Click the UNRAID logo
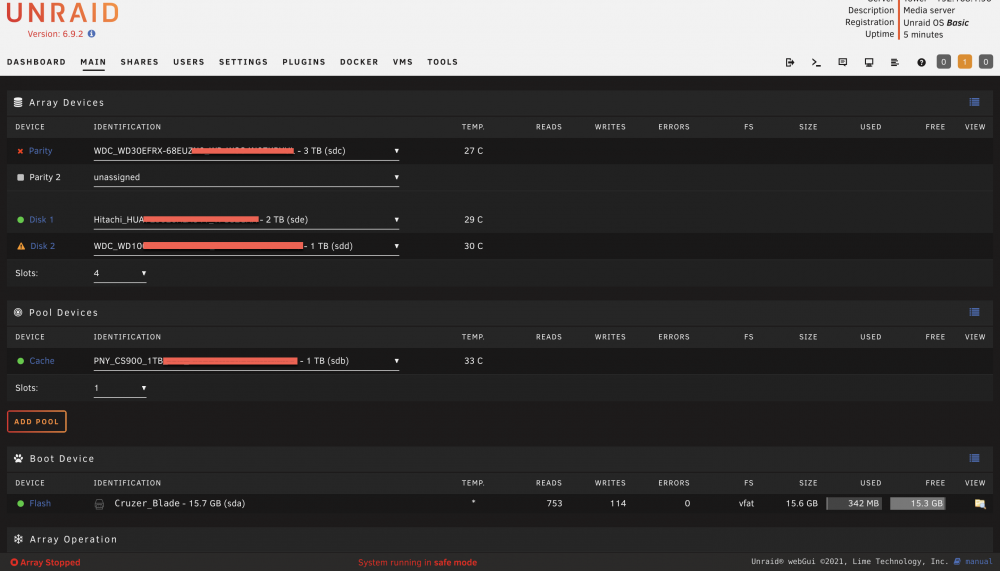The height and width of the screenshot is (571, 1000). pyautogui.click(x=62, y=13)
